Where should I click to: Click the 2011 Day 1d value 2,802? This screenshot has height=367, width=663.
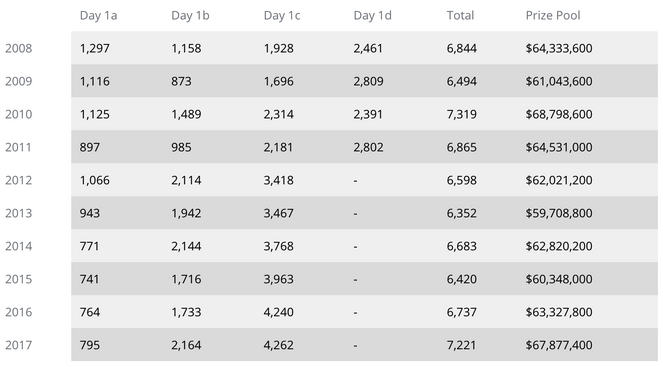(x=369, y=147)
